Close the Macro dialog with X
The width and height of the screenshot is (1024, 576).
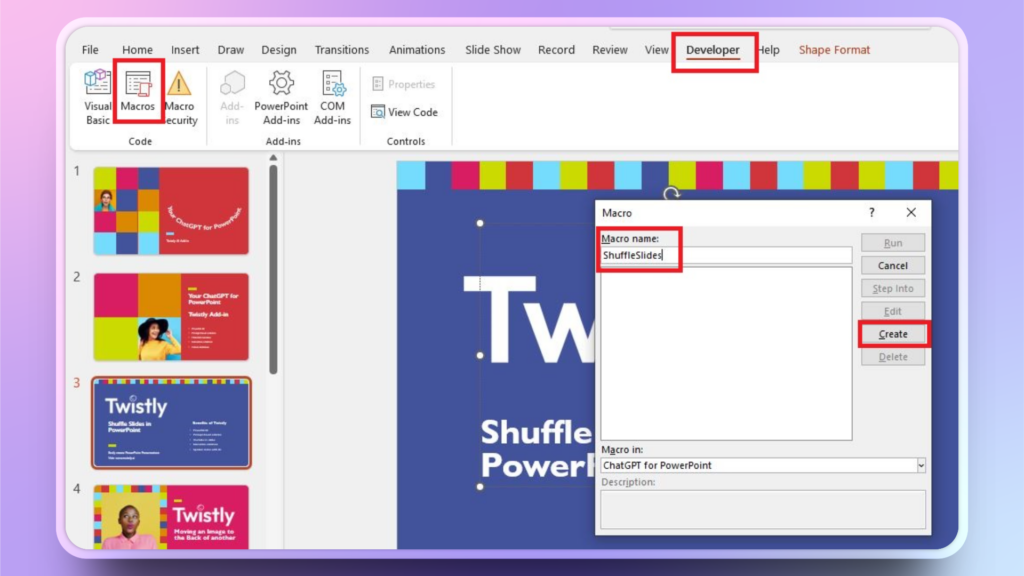(911, 213)
